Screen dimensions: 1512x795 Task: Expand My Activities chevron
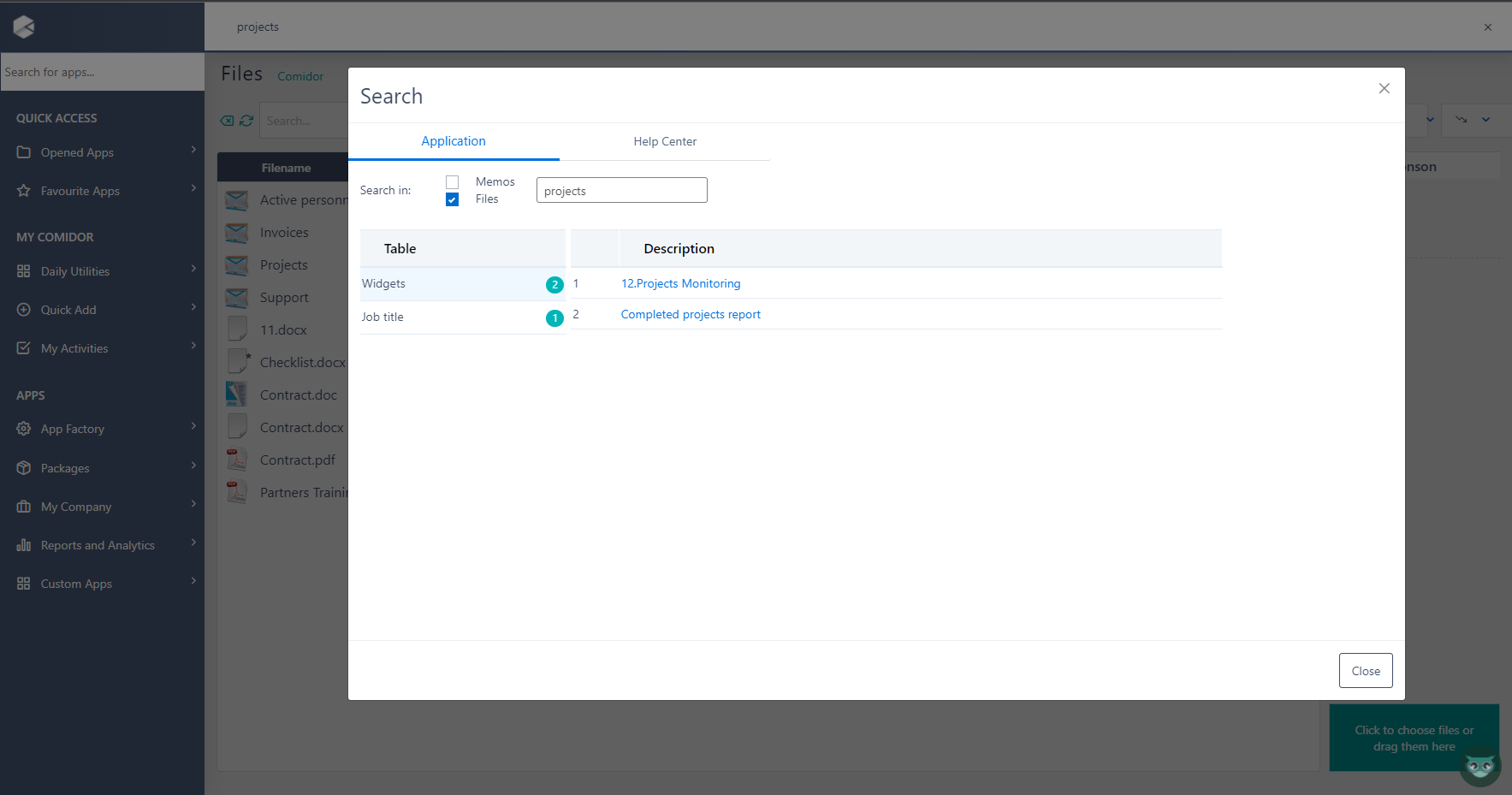[x=193, y=346]
